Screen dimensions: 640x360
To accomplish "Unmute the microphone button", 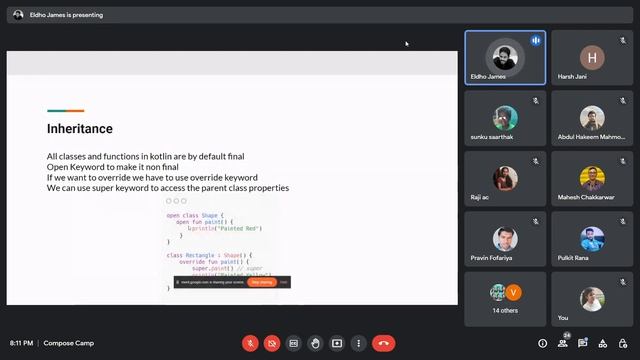I will (250, 343).
